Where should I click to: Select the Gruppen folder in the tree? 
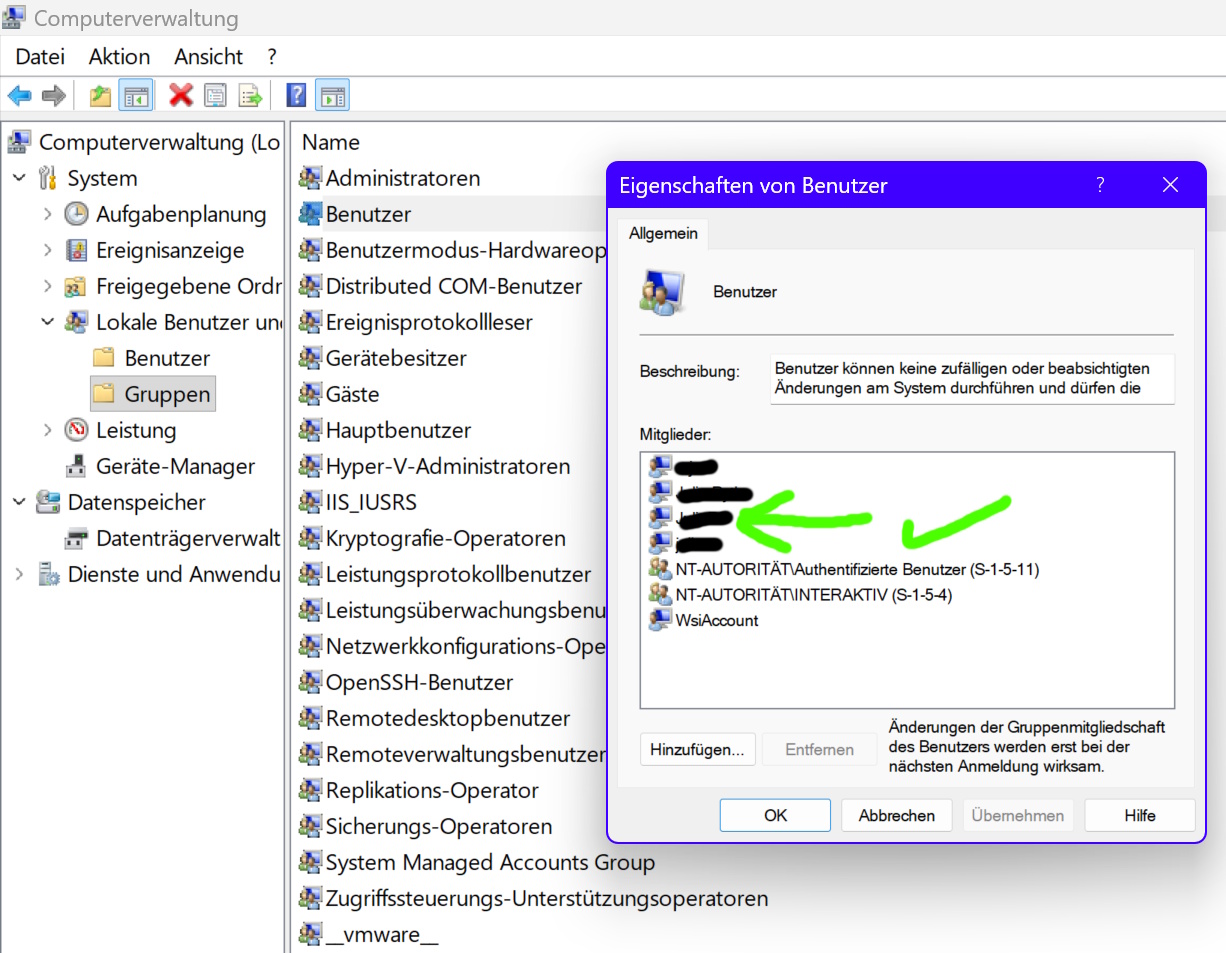(162, 393)
